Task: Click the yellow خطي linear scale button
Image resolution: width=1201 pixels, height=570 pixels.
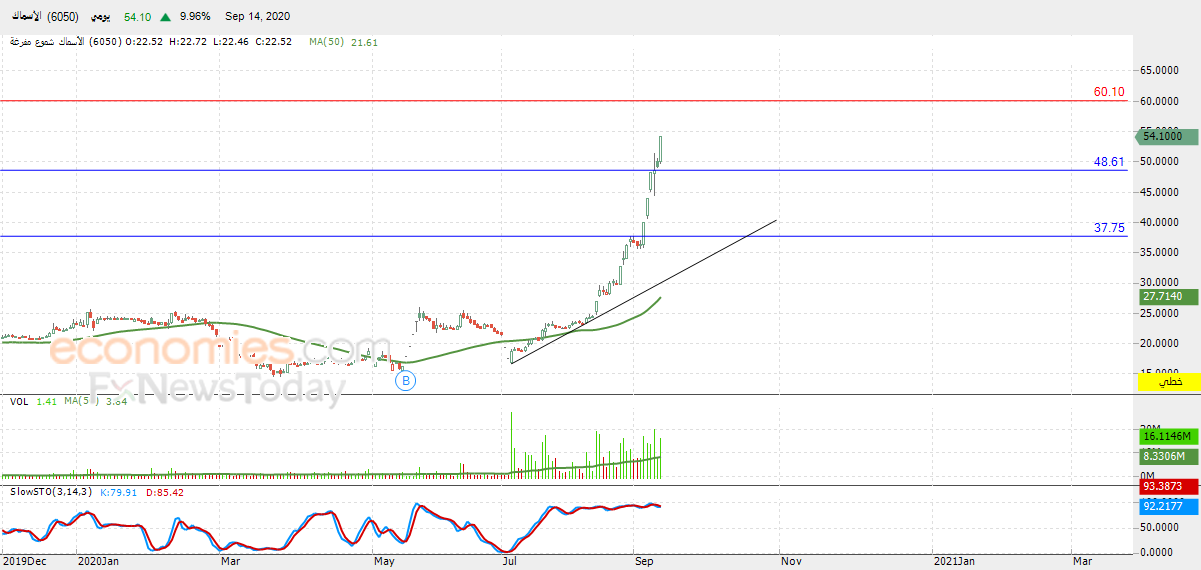Action: click(1167, 382)
